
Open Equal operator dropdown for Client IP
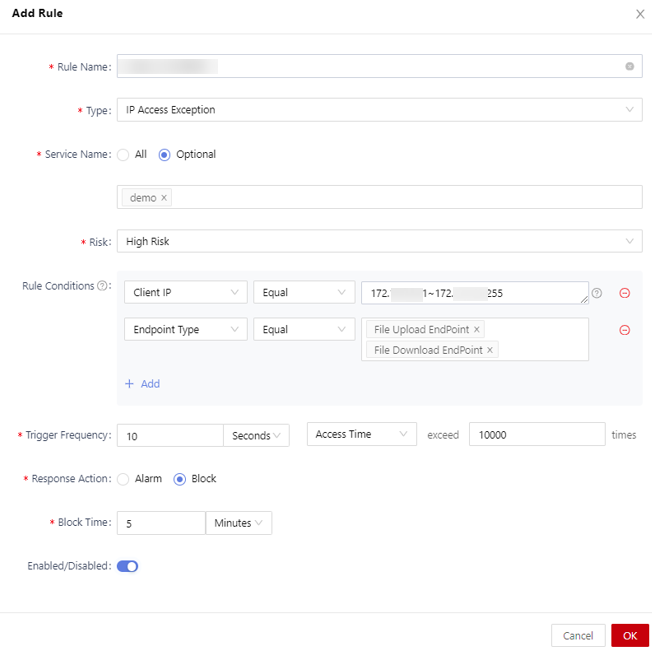[x=304, y=292]
